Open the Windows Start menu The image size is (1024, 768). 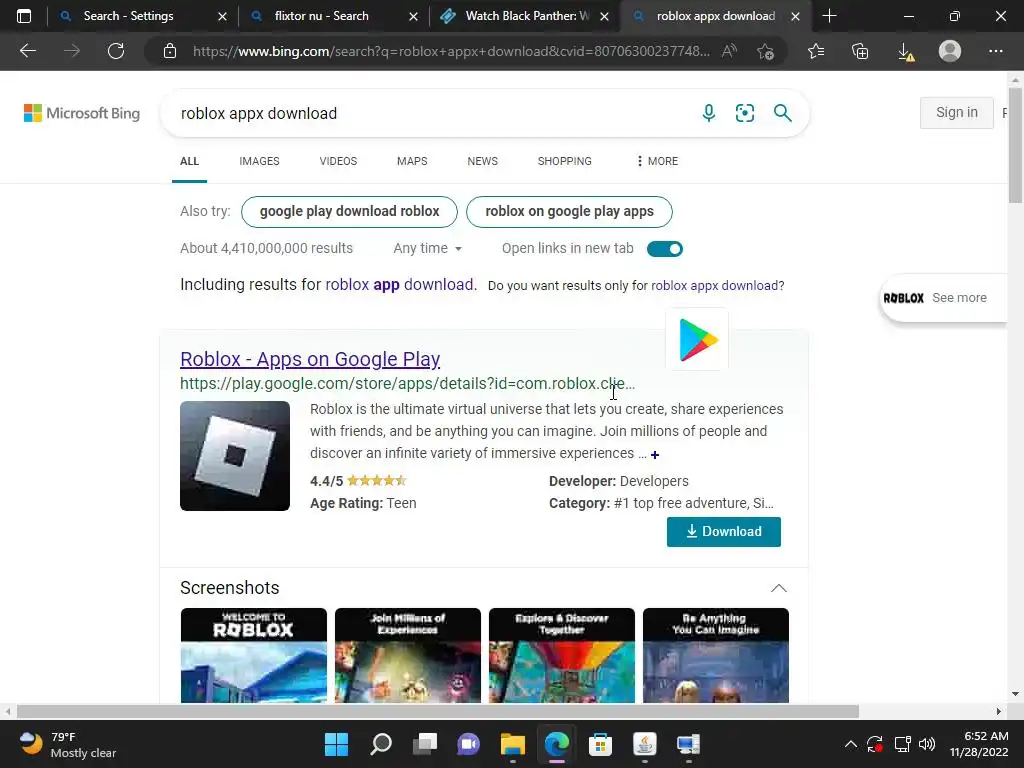pyautogui.click(x=337, y=744)
